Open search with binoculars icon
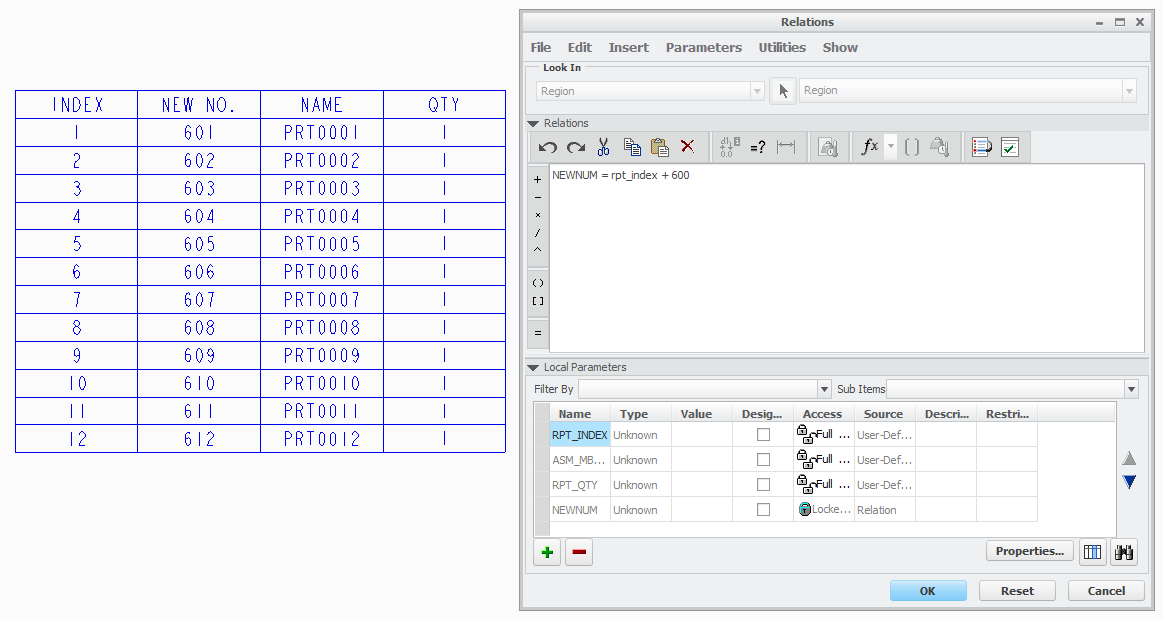The width and height of the screenshot is (1163, 620). [x=1124, y=552]
